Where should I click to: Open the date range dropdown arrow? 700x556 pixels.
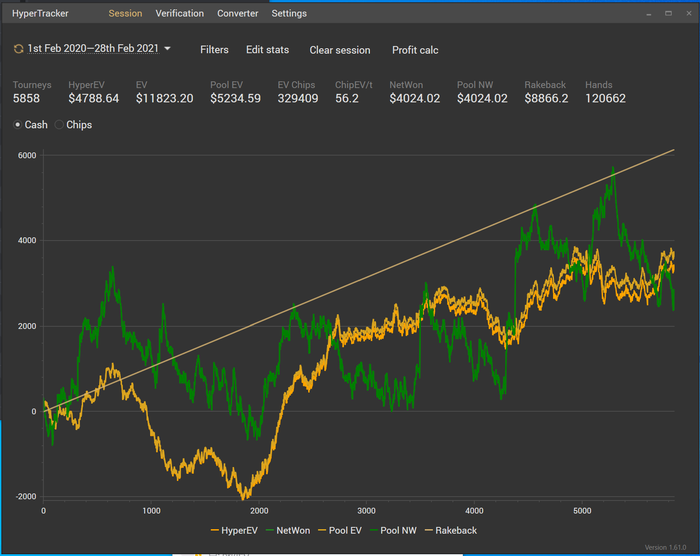pyautogui.click(x=167, y=48)
